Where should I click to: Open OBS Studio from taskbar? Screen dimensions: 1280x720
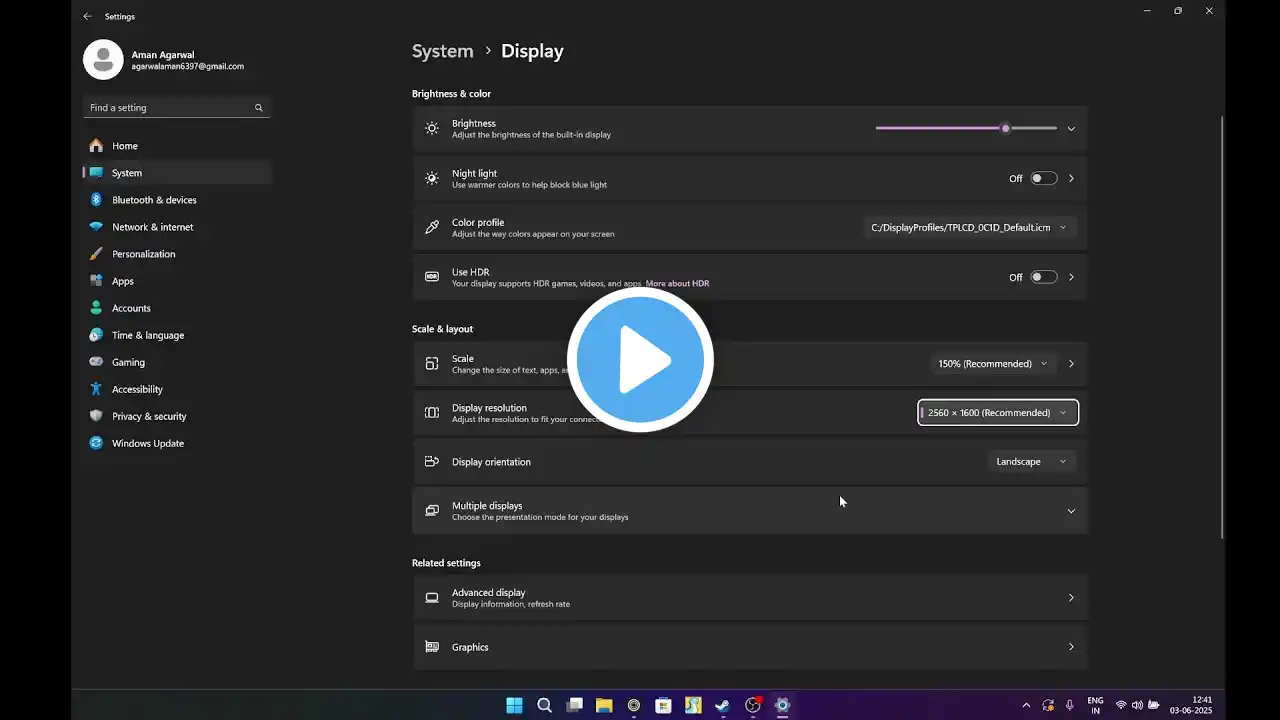pos(753,705)
